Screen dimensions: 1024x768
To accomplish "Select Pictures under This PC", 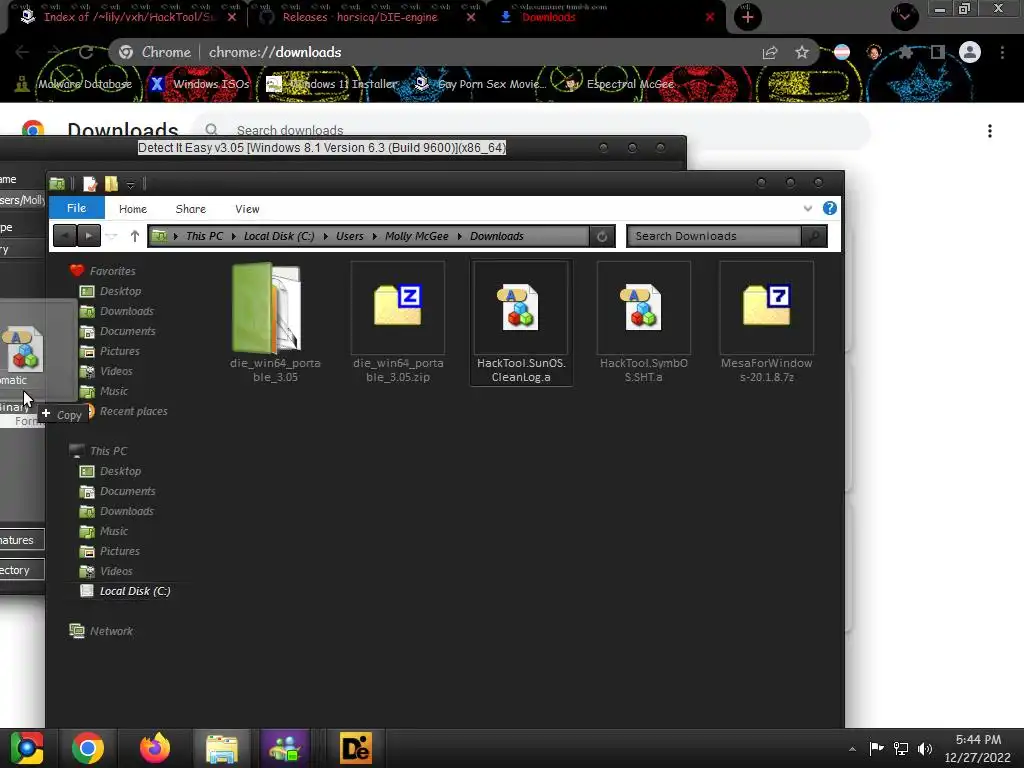I will pyautogui.click(x=120, y=551).
